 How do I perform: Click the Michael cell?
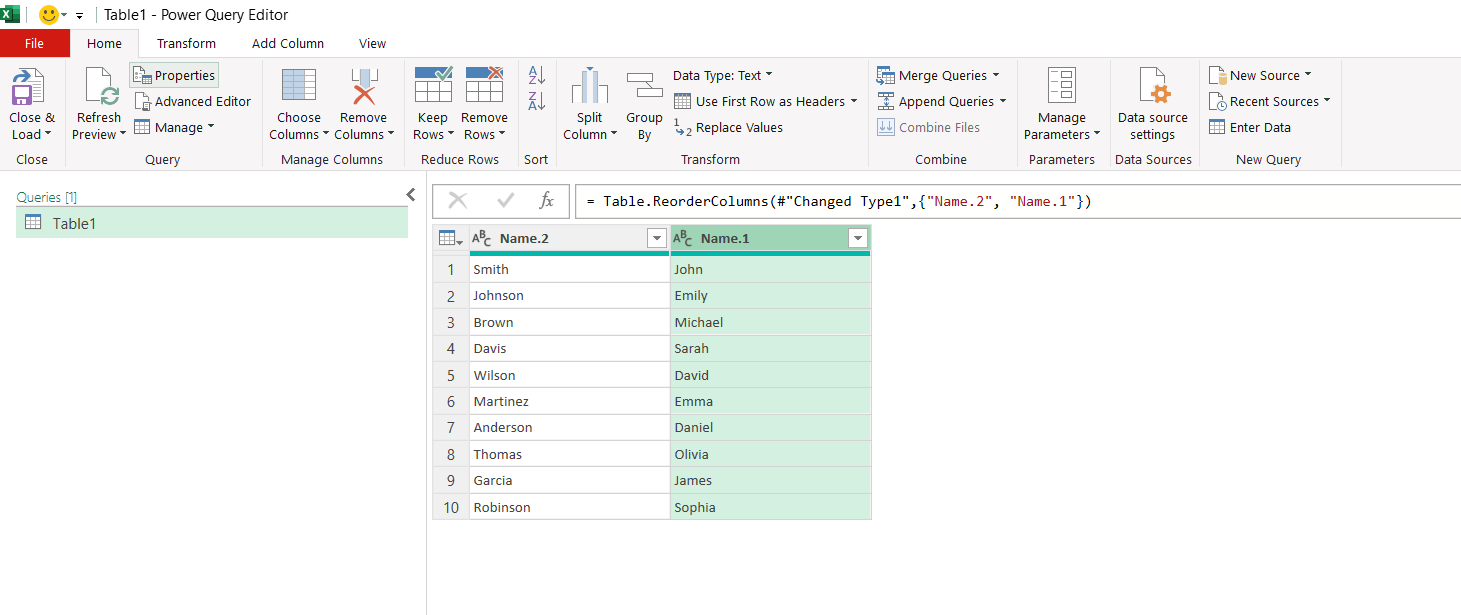pos(770,322)
